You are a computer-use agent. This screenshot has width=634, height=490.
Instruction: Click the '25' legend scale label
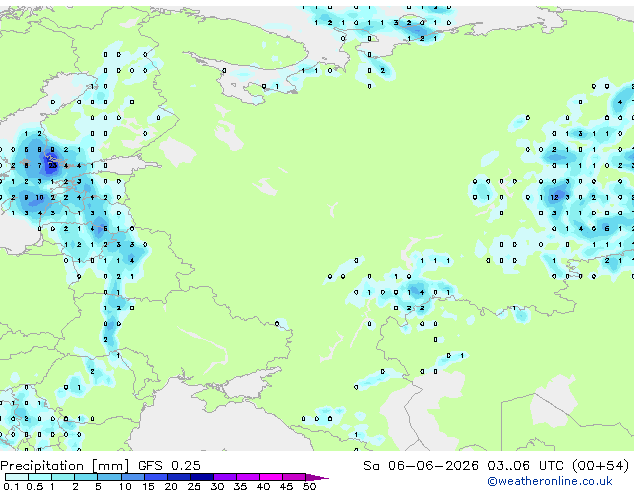(x=194, y=486)
